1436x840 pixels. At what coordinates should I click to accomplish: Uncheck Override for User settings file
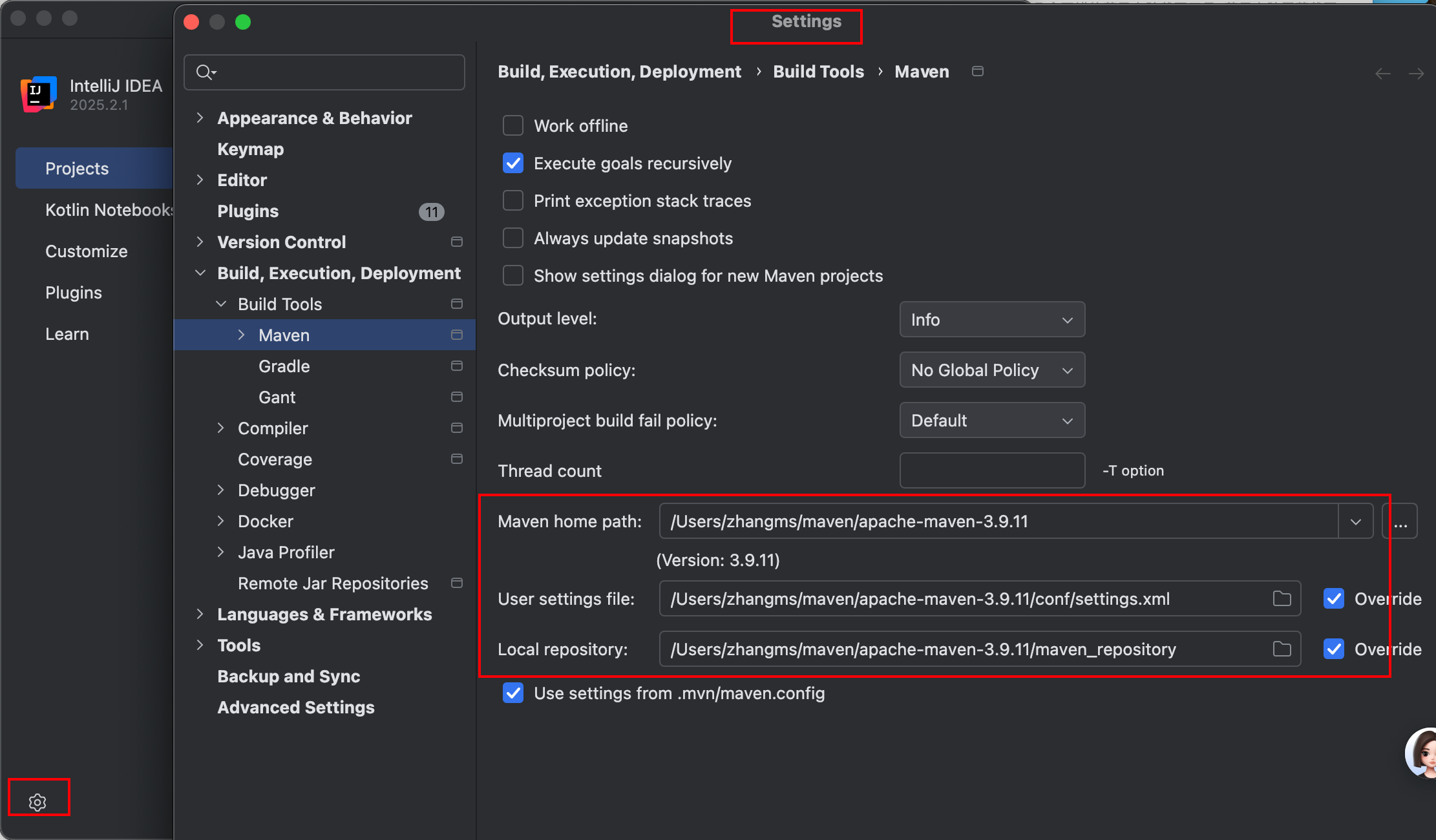coord(1334,598)
